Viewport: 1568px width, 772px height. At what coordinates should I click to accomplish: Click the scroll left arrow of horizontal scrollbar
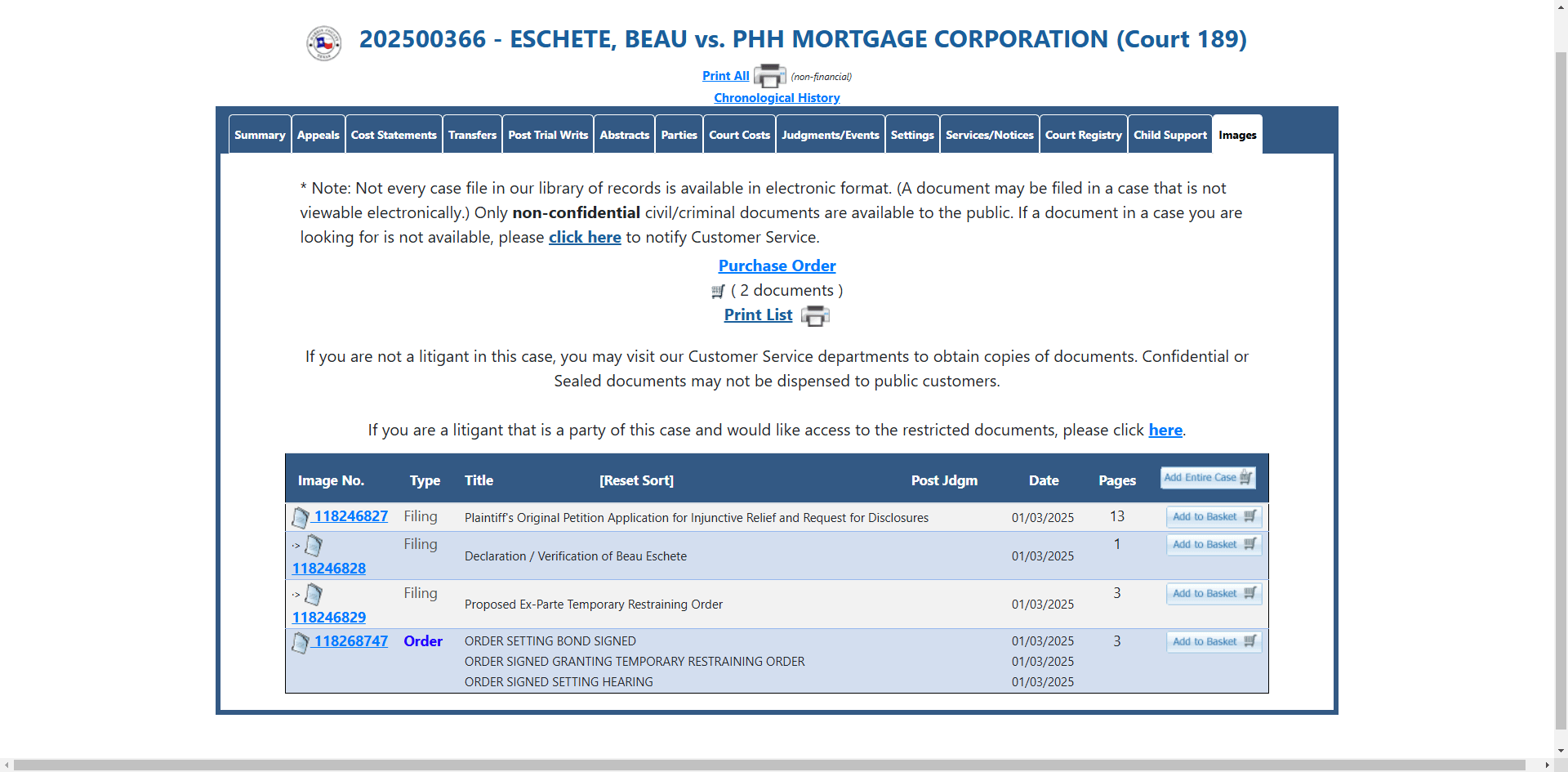click(7, 765)
